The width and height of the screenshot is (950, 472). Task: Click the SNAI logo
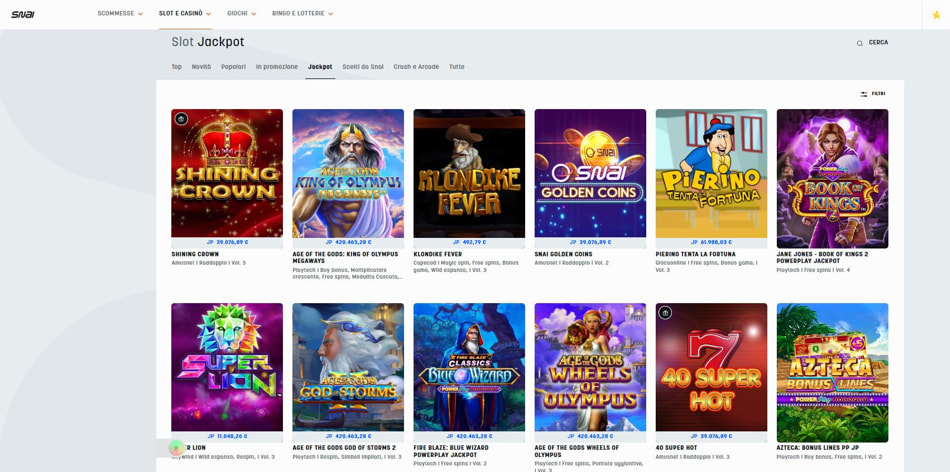pyautogui.click(x=22, y=15)
